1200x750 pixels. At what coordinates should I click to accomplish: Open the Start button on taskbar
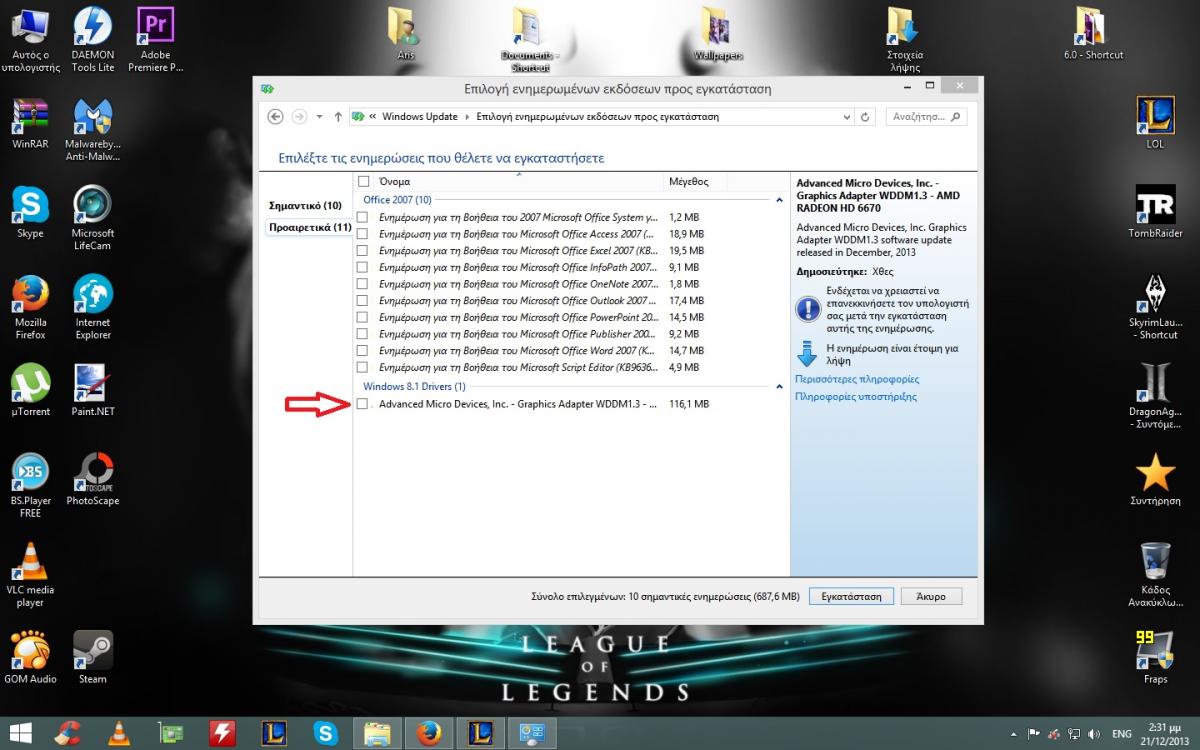tap(19, 733)
